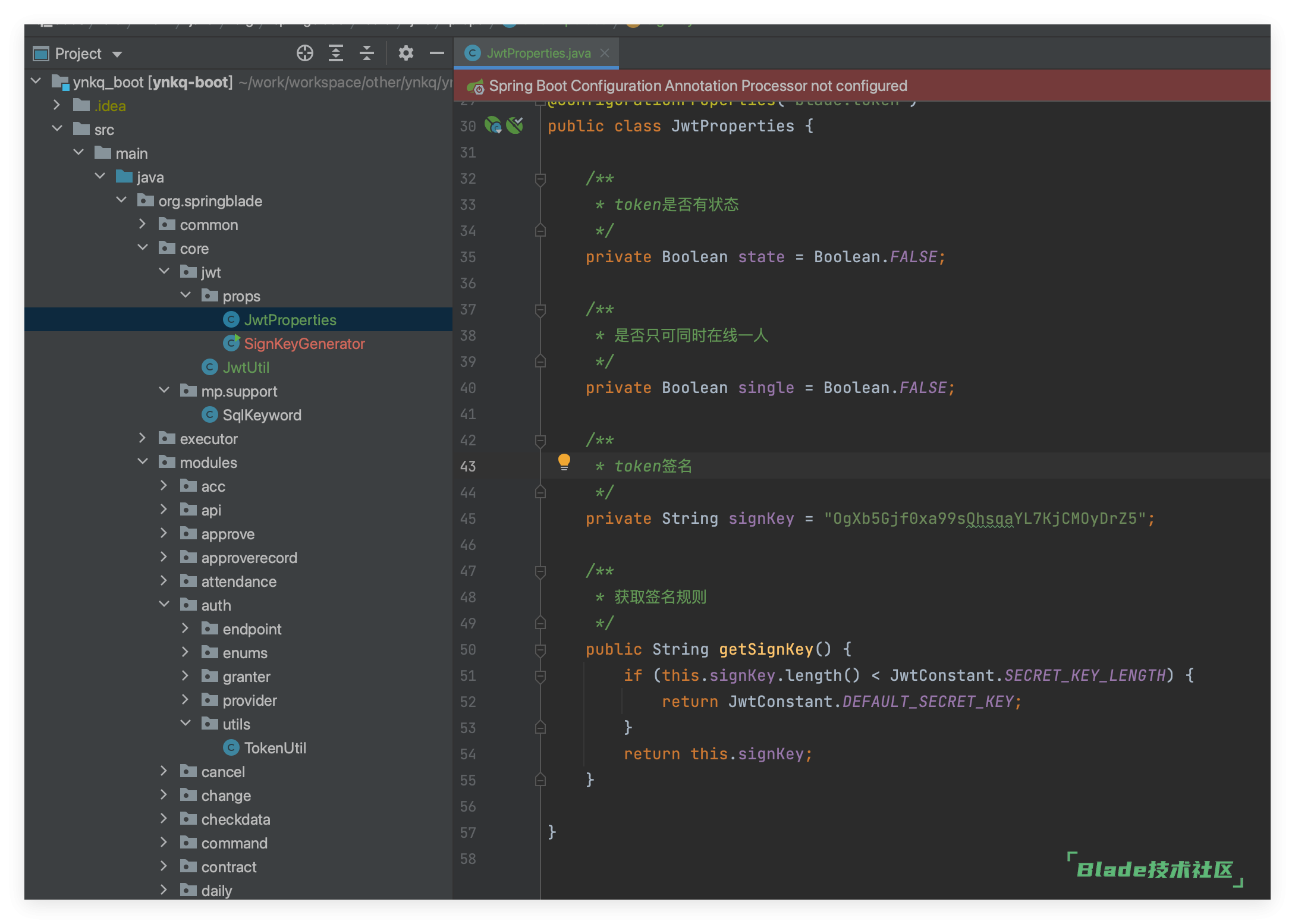This screenshot has width=1295, height=924.
Task: Expand the .idea folder
Action: coord(57,105)
